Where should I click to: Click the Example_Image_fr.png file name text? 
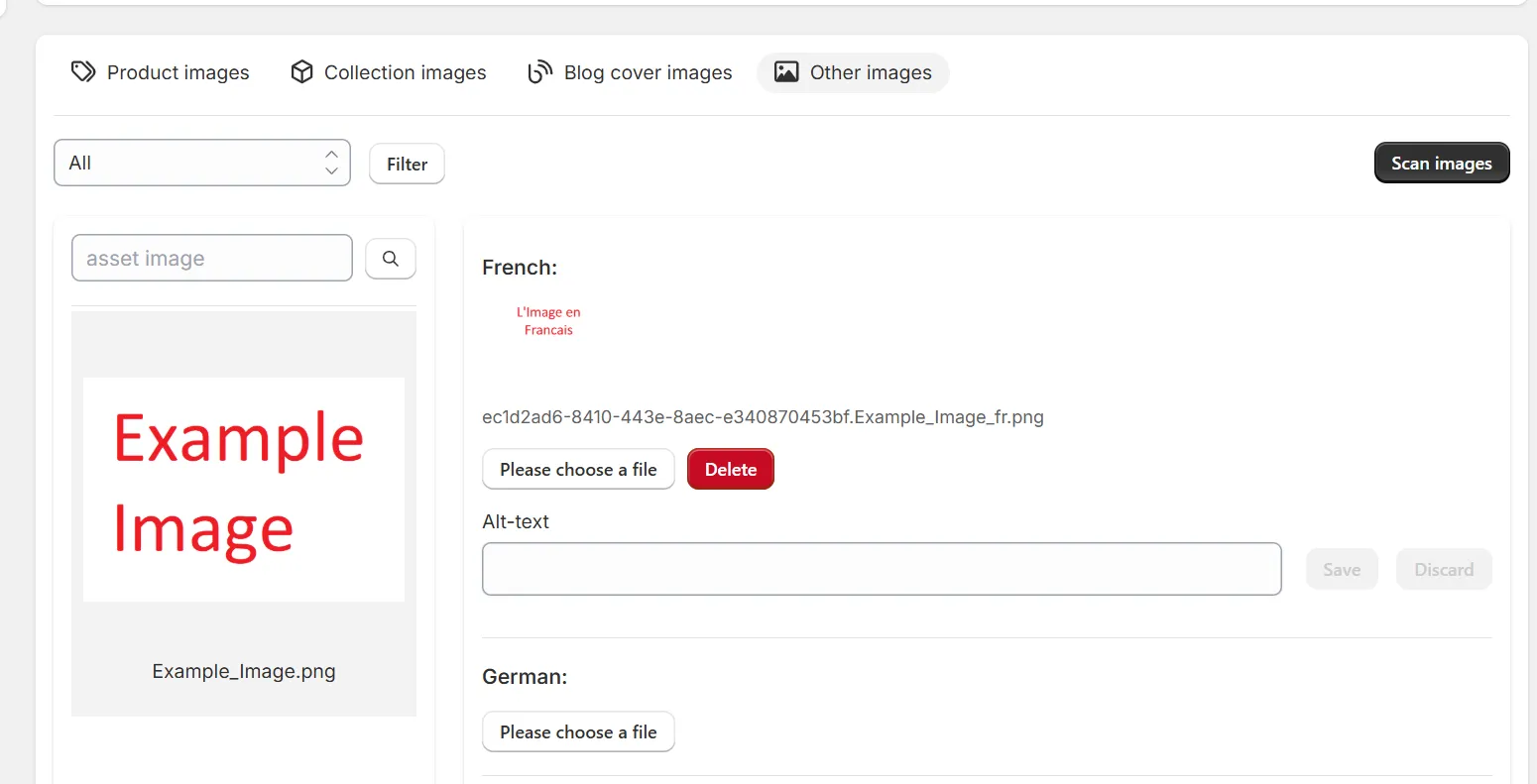click(763, 417)
